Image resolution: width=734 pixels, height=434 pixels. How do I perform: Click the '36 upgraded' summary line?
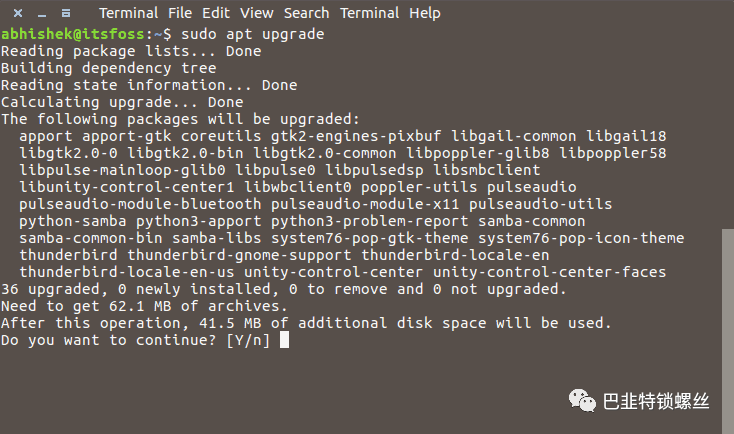pos(284,289)
